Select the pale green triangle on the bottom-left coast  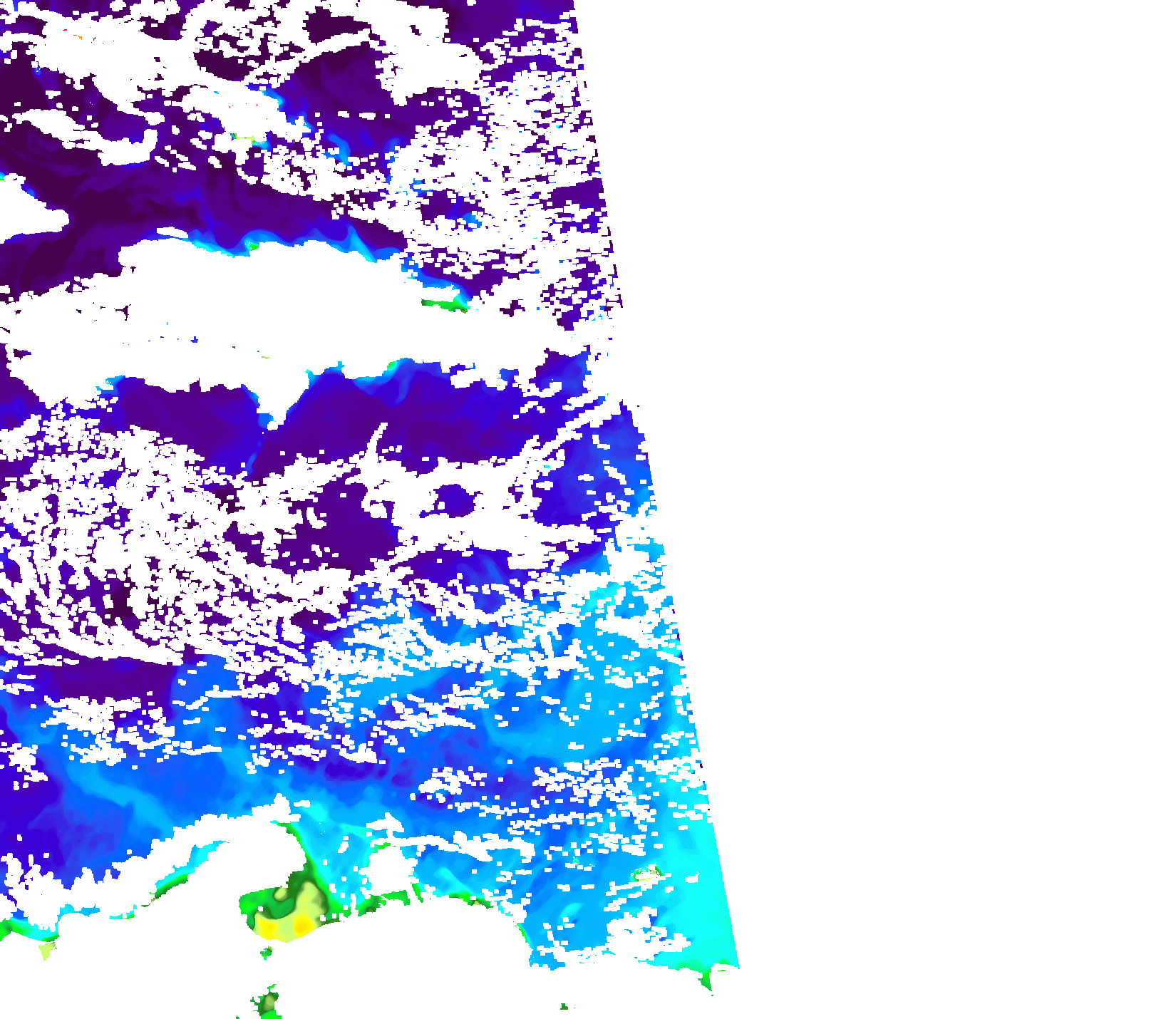[47, 951]
